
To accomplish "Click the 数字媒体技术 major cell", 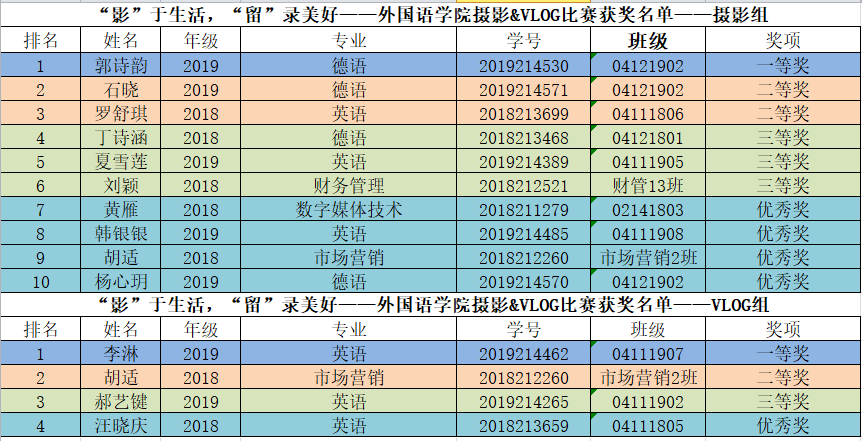I will (x=348, y=209).
